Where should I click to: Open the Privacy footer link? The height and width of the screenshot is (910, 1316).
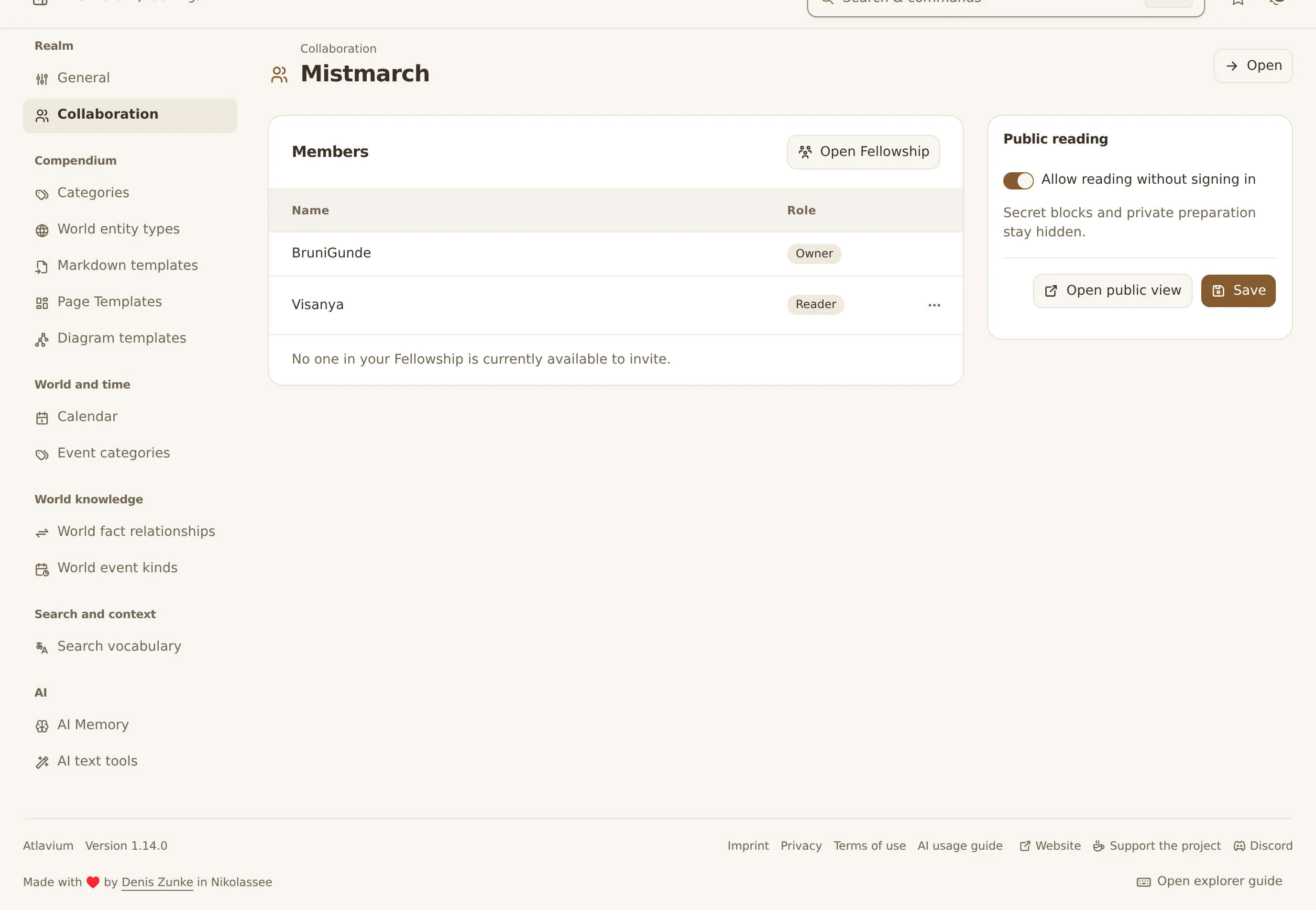[x=801, y=845]
